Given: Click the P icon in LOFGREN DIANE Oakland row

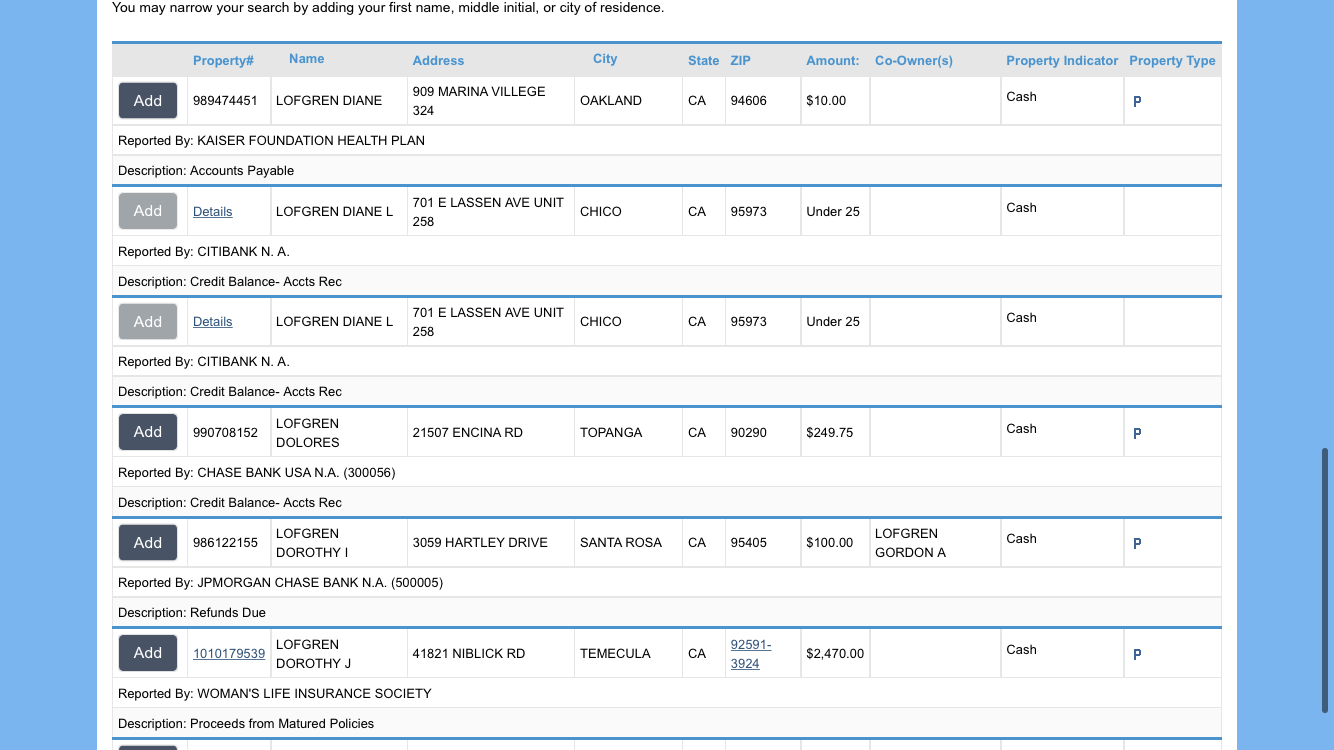Looking at the screenshot, I should [1137, 102].
